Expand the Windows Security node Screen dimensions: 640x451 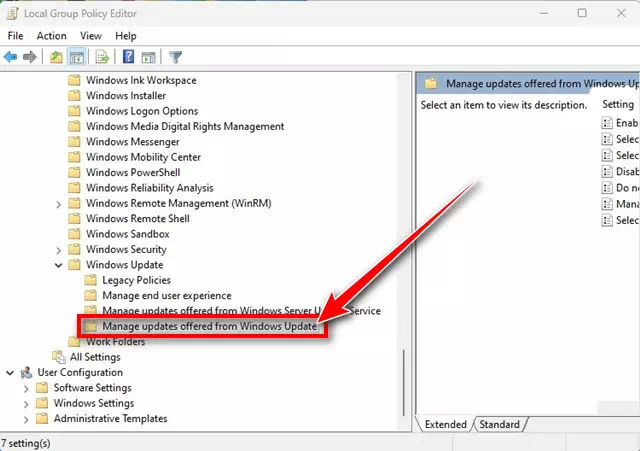click(58, 250)
